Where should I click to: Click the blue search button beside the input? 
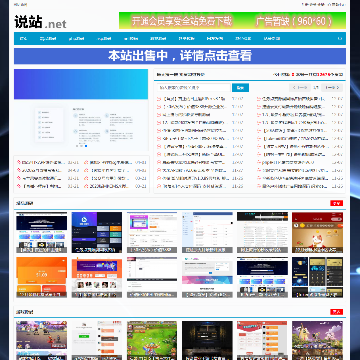click(x=240, y=88)
